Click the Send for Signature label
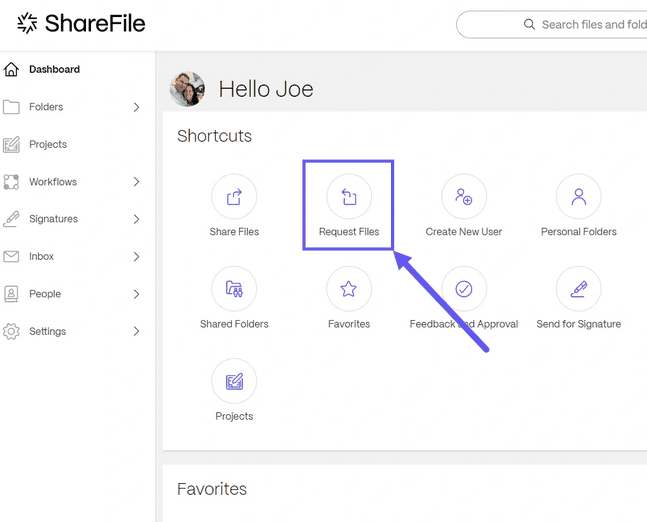This screenshot has width=647, height=522. (579, 324)
